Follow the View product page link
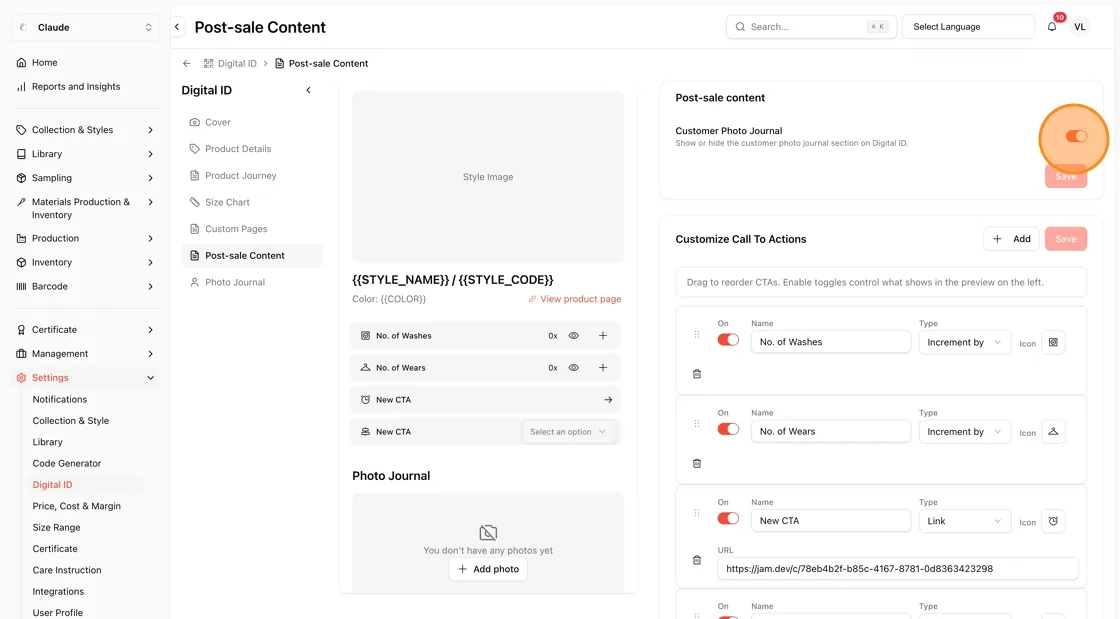 coord(575,299)
